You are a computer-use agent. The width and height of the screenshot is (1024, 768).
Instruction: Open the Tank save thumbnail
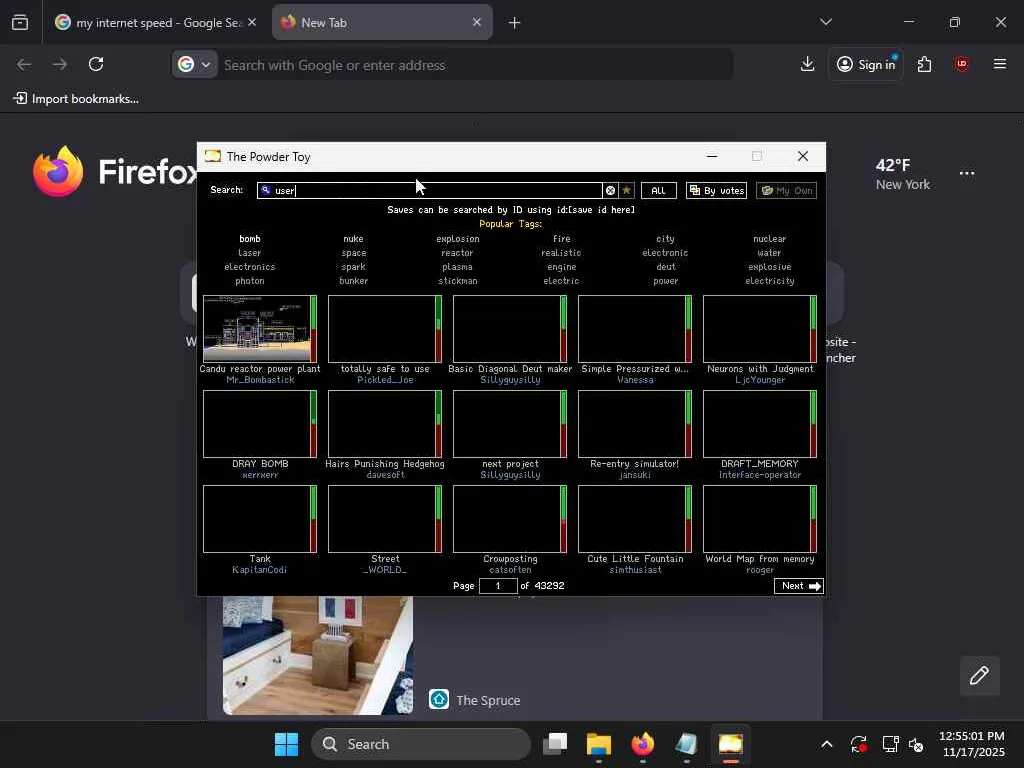point(260,519)
